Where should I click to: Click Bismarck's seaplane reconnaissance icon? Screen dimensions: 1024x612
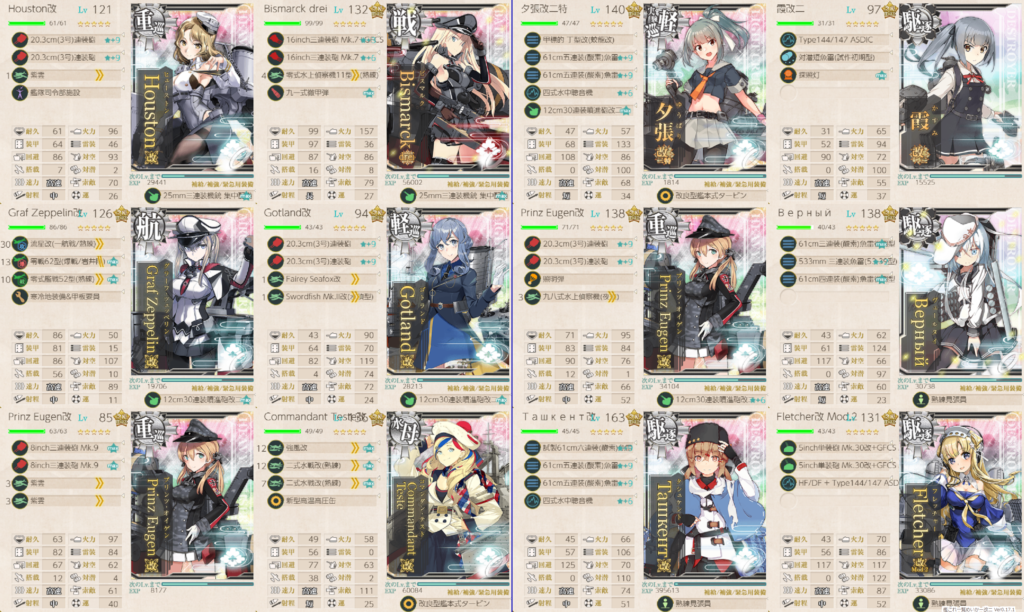(x=275, y=75)
